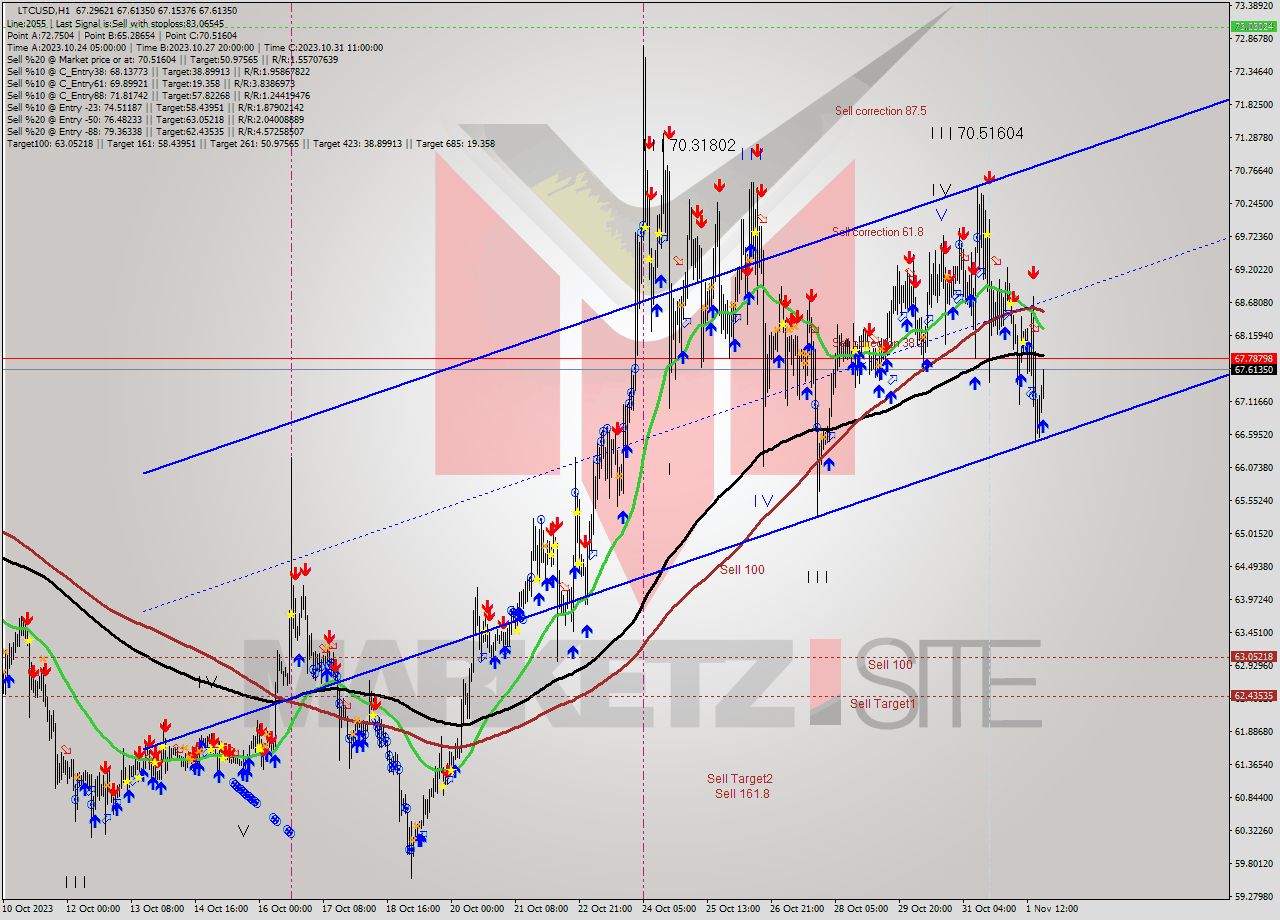Click the '24 Oct 05:00' time label
The height and width of the screenshot is (920, 1280).
pyautogui.click(x=669, y=909)
